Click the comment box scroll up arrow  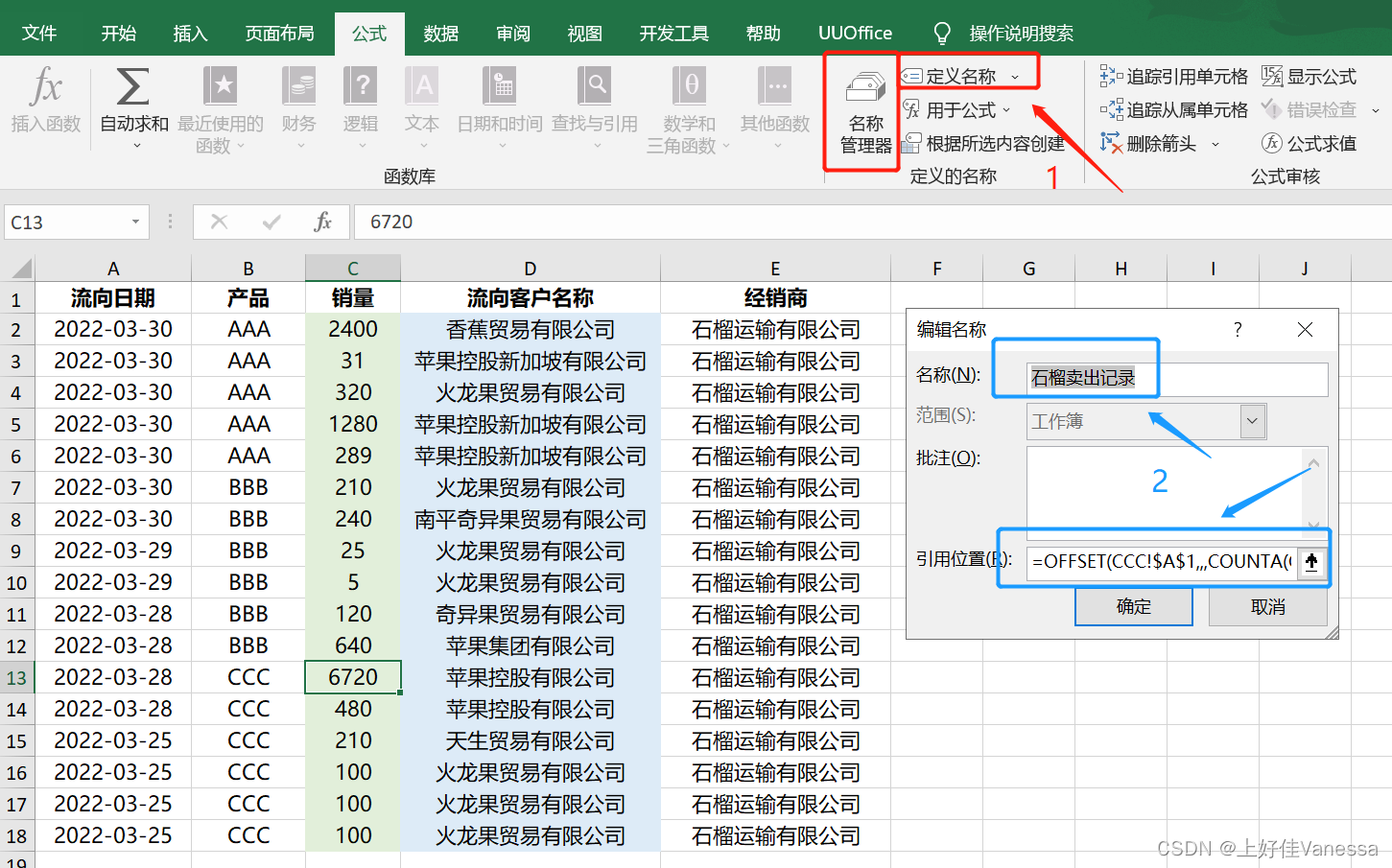[1314, 463]
